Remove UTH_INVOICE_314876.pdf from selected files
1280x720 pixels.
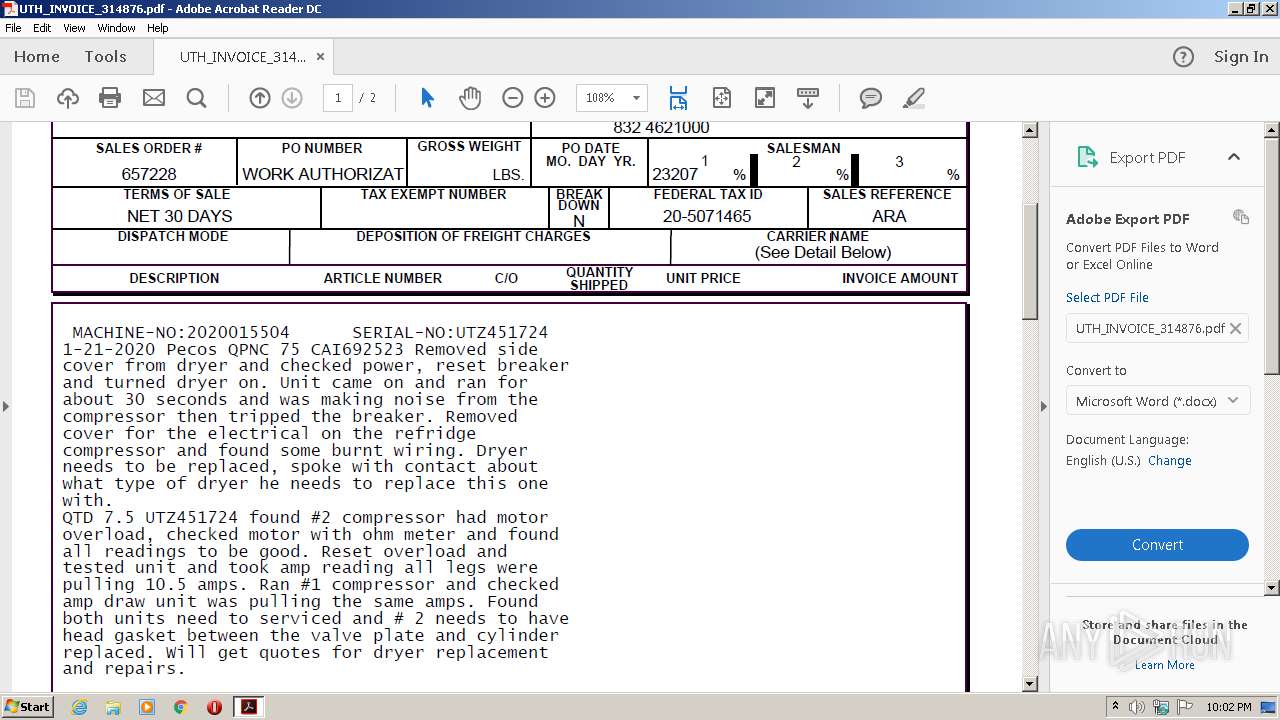tap(1235, 328)
